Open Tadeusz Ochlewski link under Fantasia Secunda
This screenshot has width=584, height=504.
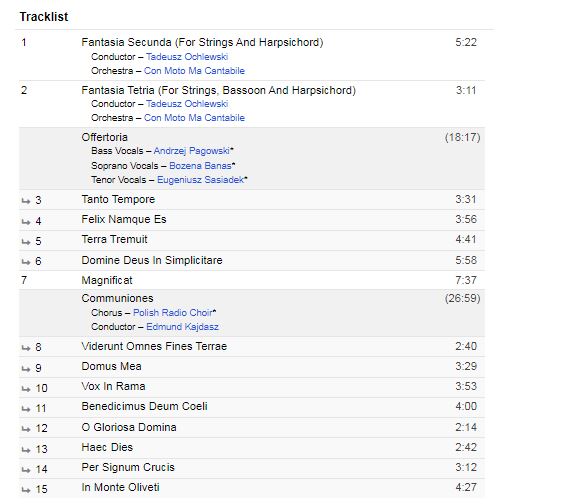coord(187,57)
